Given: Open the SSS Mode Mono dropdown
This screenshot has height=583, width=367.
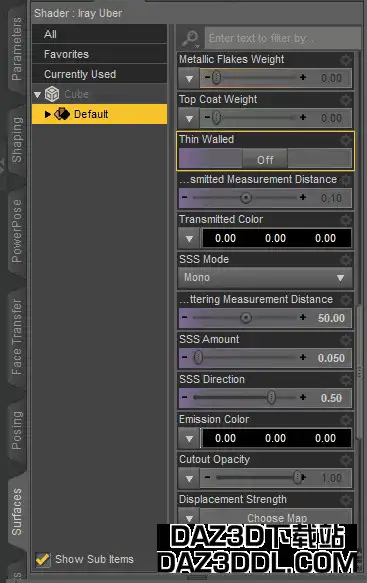Looking at the screenshot, I should (x=265, y=278).
